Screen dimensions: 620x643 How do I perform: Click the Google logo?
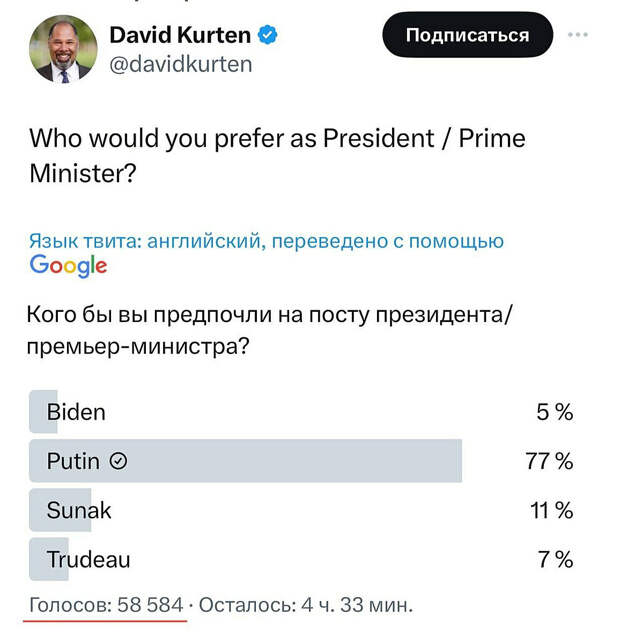click(68, 265)
